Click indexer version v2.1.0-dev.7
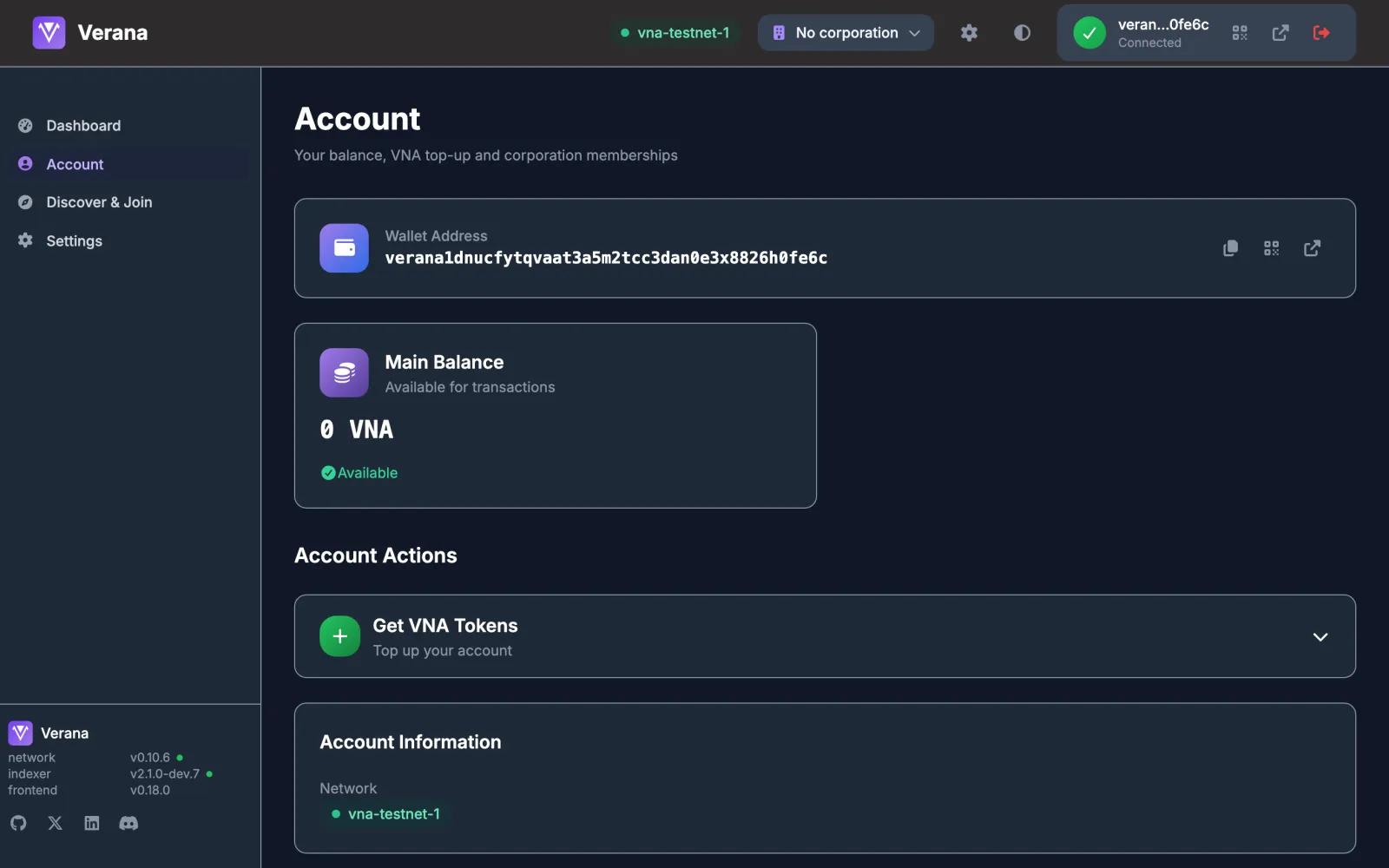The image size is (1389, 868). (165, 774)
